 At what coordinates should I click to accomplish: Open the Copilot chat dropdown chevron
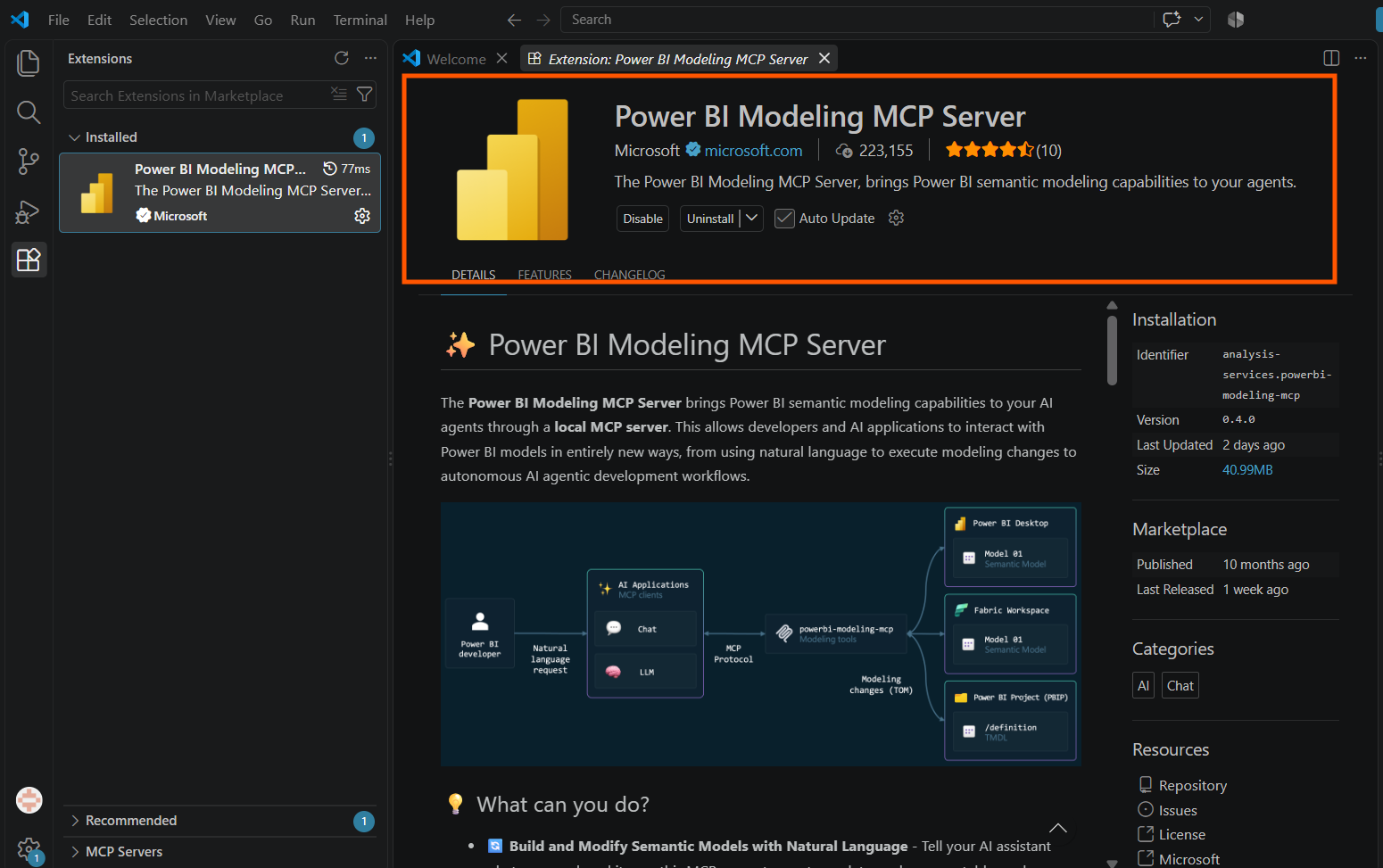coord(1198,20)
